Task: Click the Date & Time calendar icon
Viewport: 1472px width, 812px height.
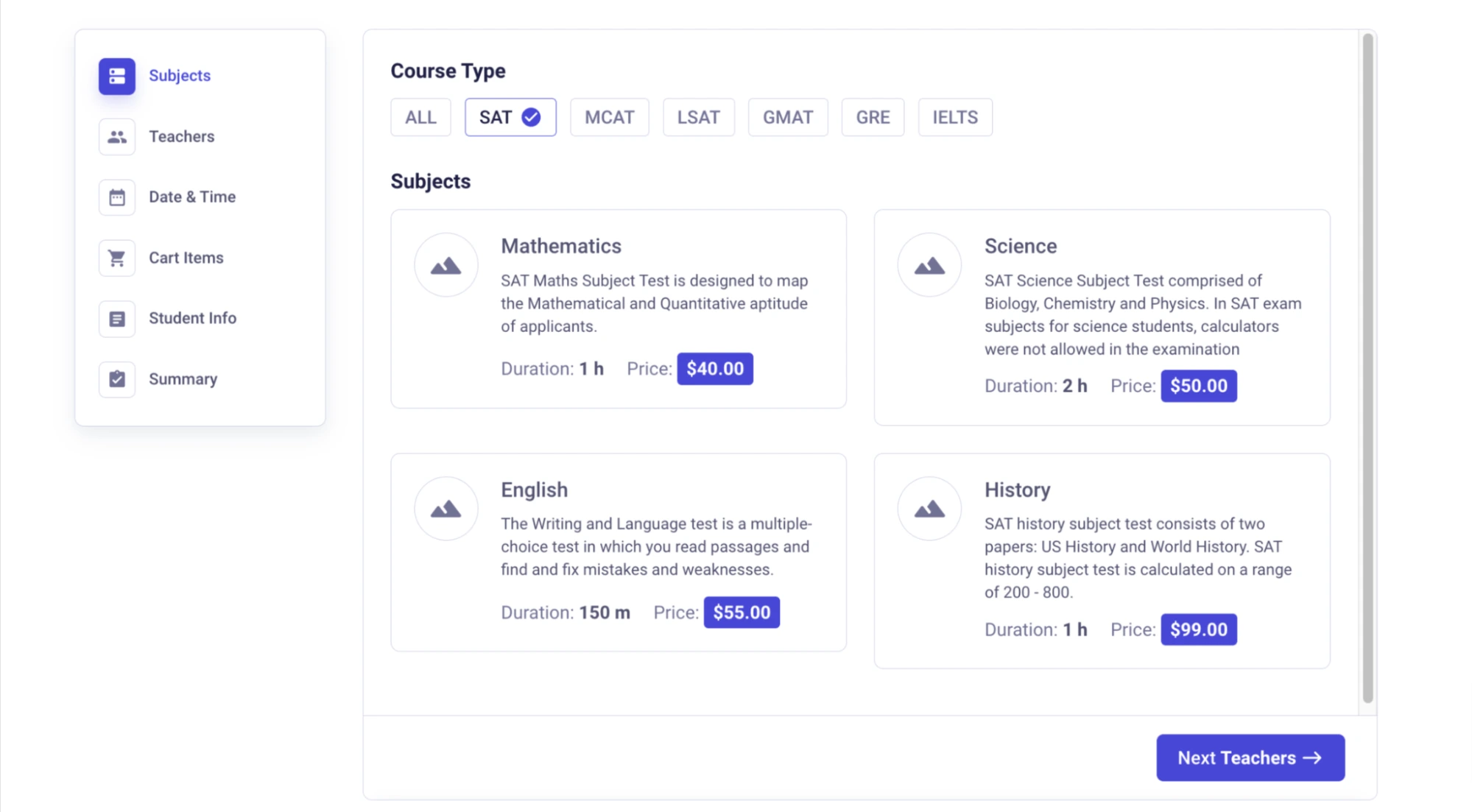Action: tap(117, 197)
